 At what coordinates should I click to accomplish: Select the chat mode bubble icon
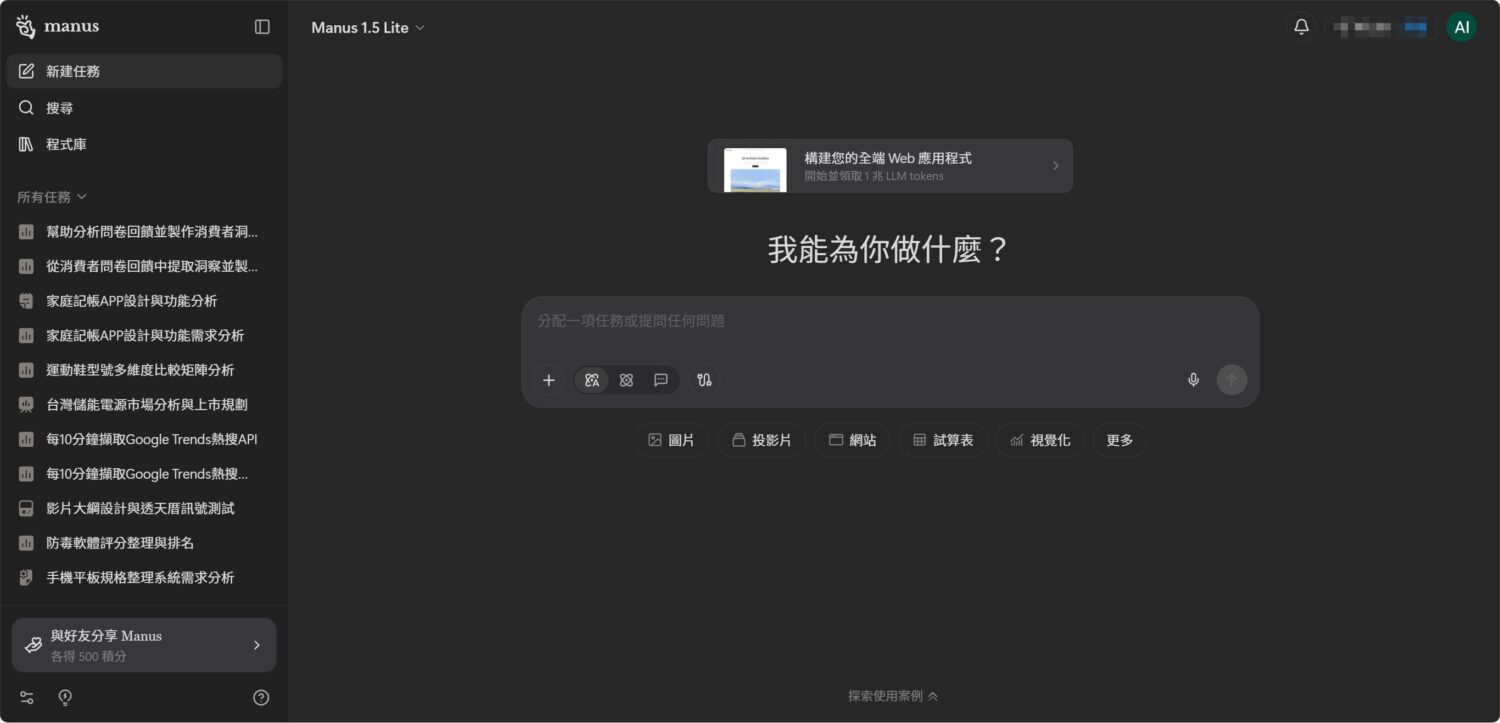(661, 380)
